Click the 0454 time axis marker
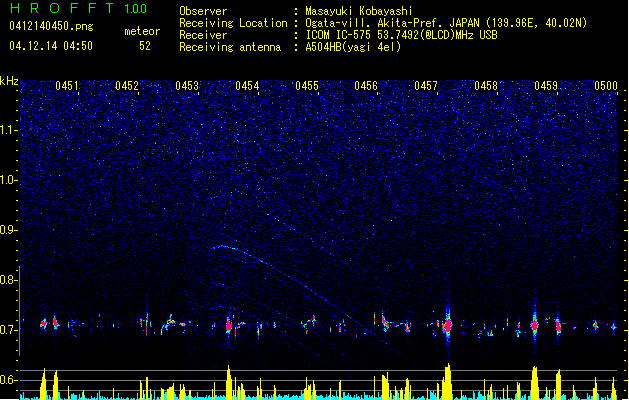The width and height of the screenshot is (629, 400). tap(247, 86)
